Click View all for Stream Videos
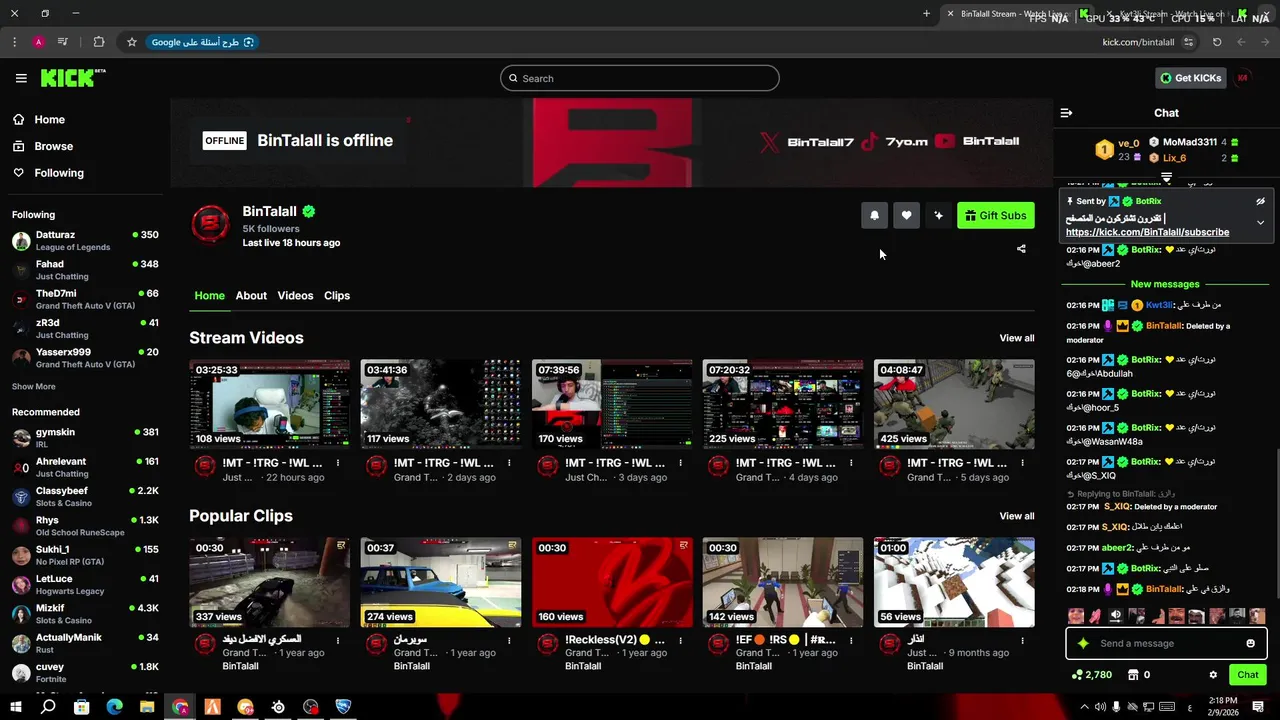The image size is (1280, 720). tap(1017, 338)
